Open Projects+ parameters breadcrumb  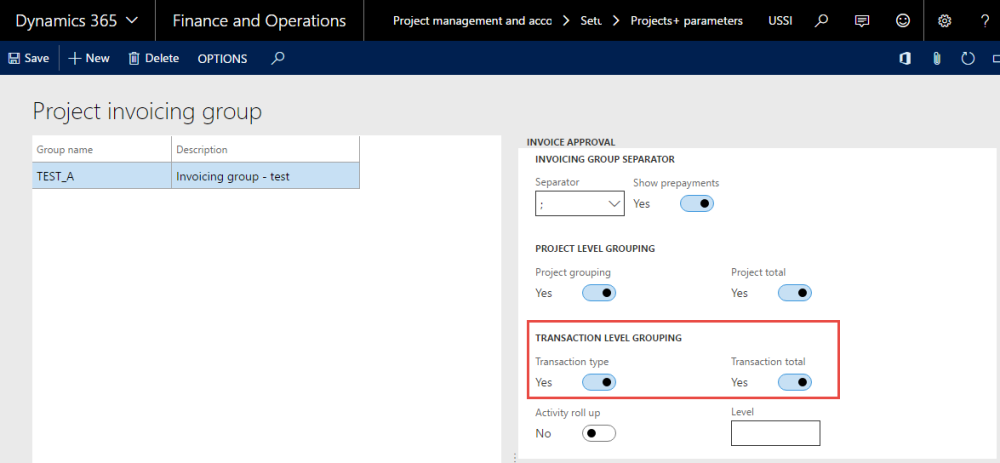point(686,20)
